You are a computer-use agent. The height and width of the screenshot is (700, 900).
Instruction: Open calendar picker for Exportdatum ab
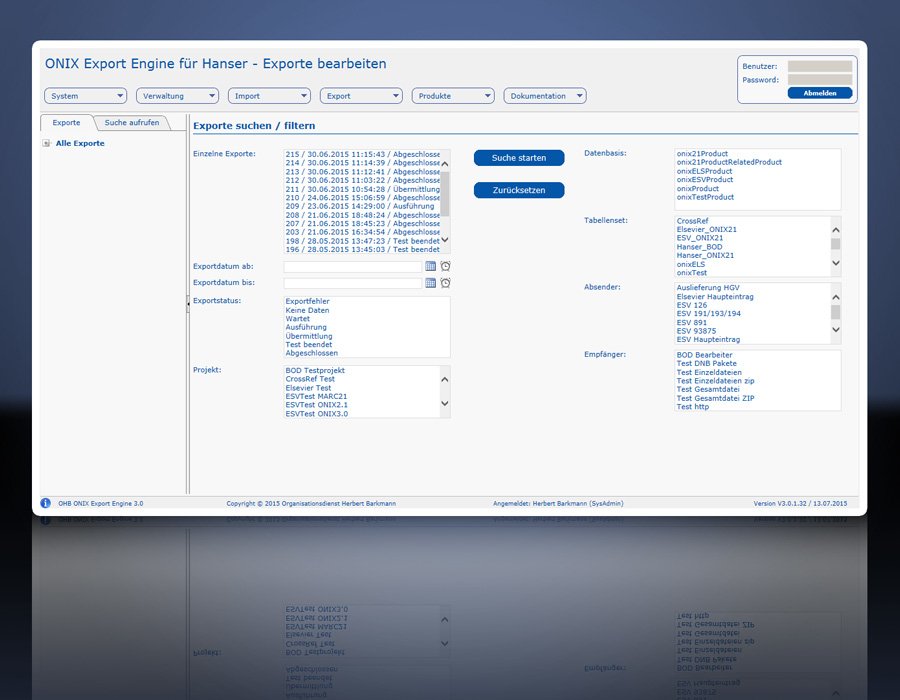(430, 266)
